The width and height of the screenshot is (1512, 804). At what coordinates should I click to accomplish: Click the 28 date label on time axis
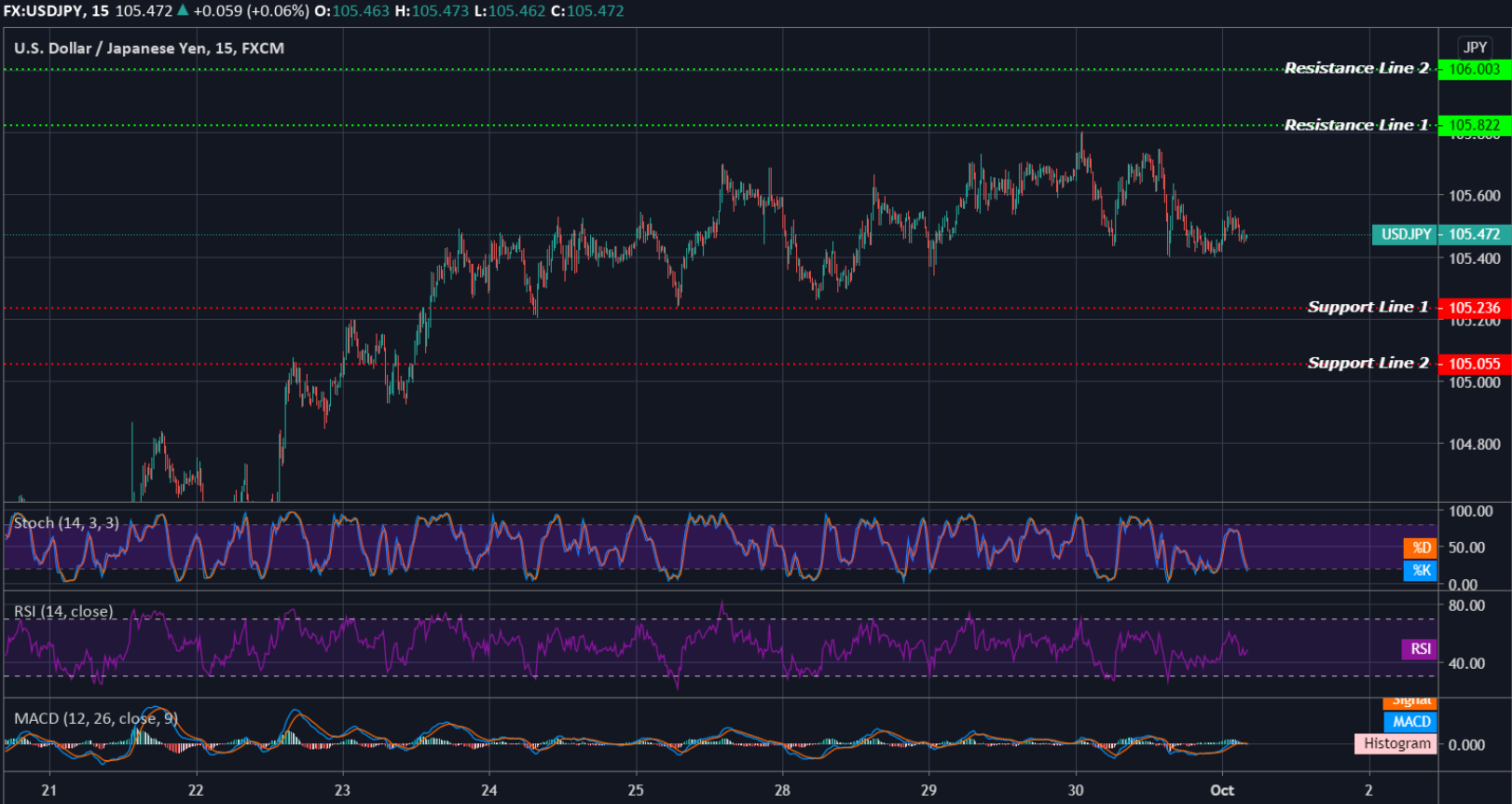(x=782, y=790)
